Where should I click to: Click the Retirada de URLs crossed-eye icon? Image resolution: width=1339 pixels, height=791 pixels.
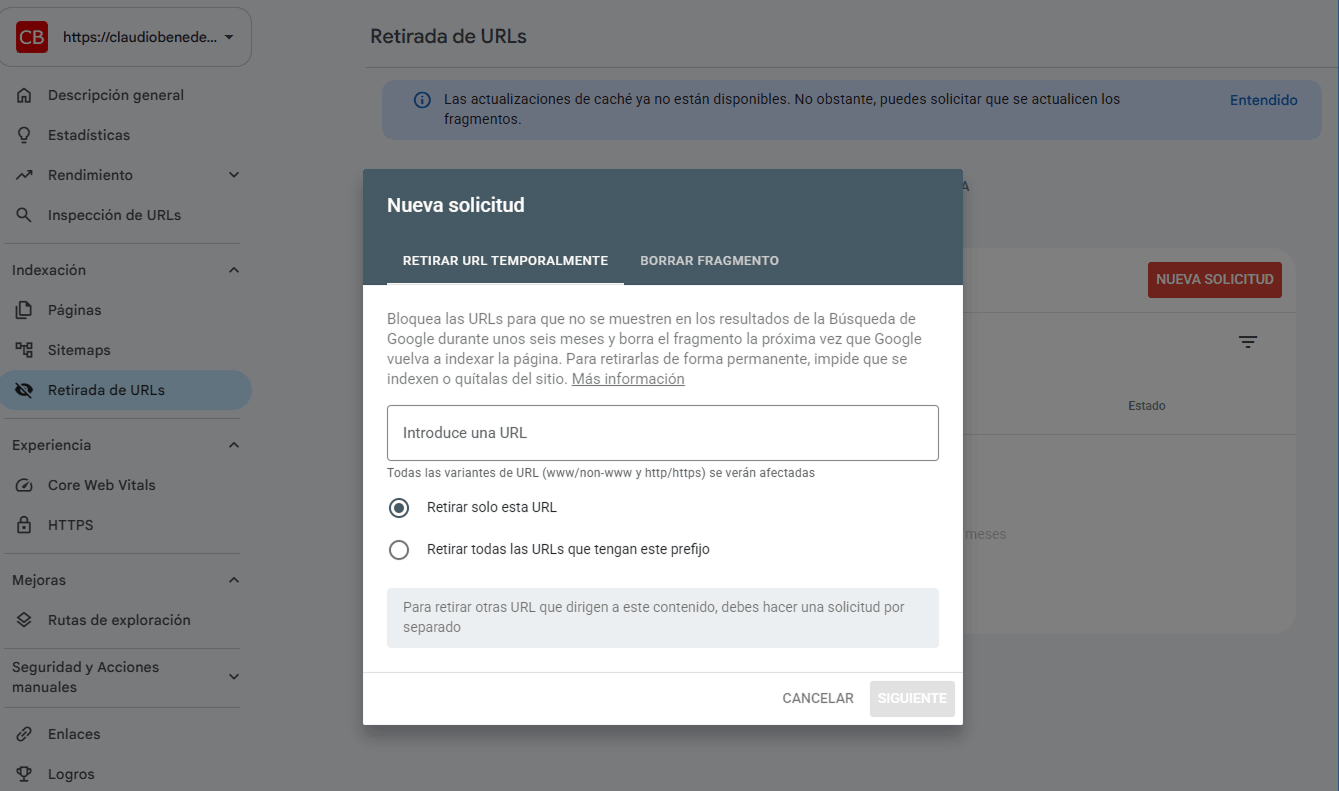(x=25, y=390)
